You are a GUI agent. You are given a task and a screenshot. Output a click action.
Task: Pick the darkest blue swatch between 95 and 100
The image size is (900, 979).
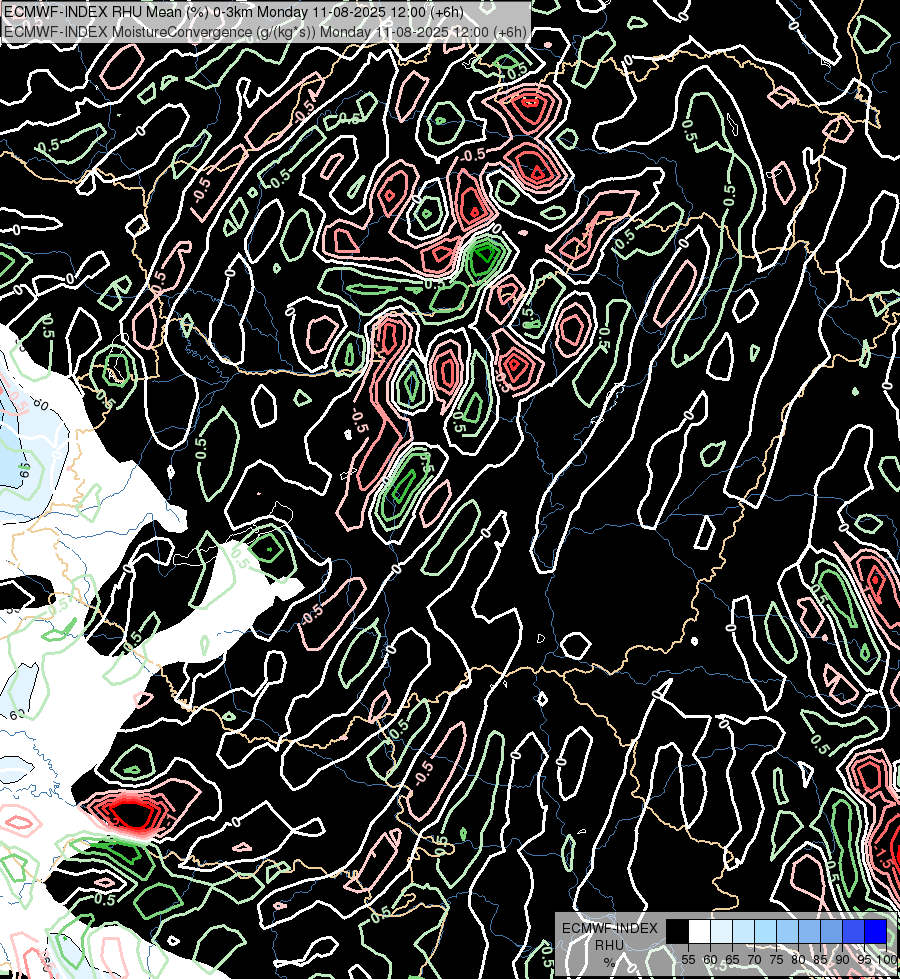click(875, 932)
